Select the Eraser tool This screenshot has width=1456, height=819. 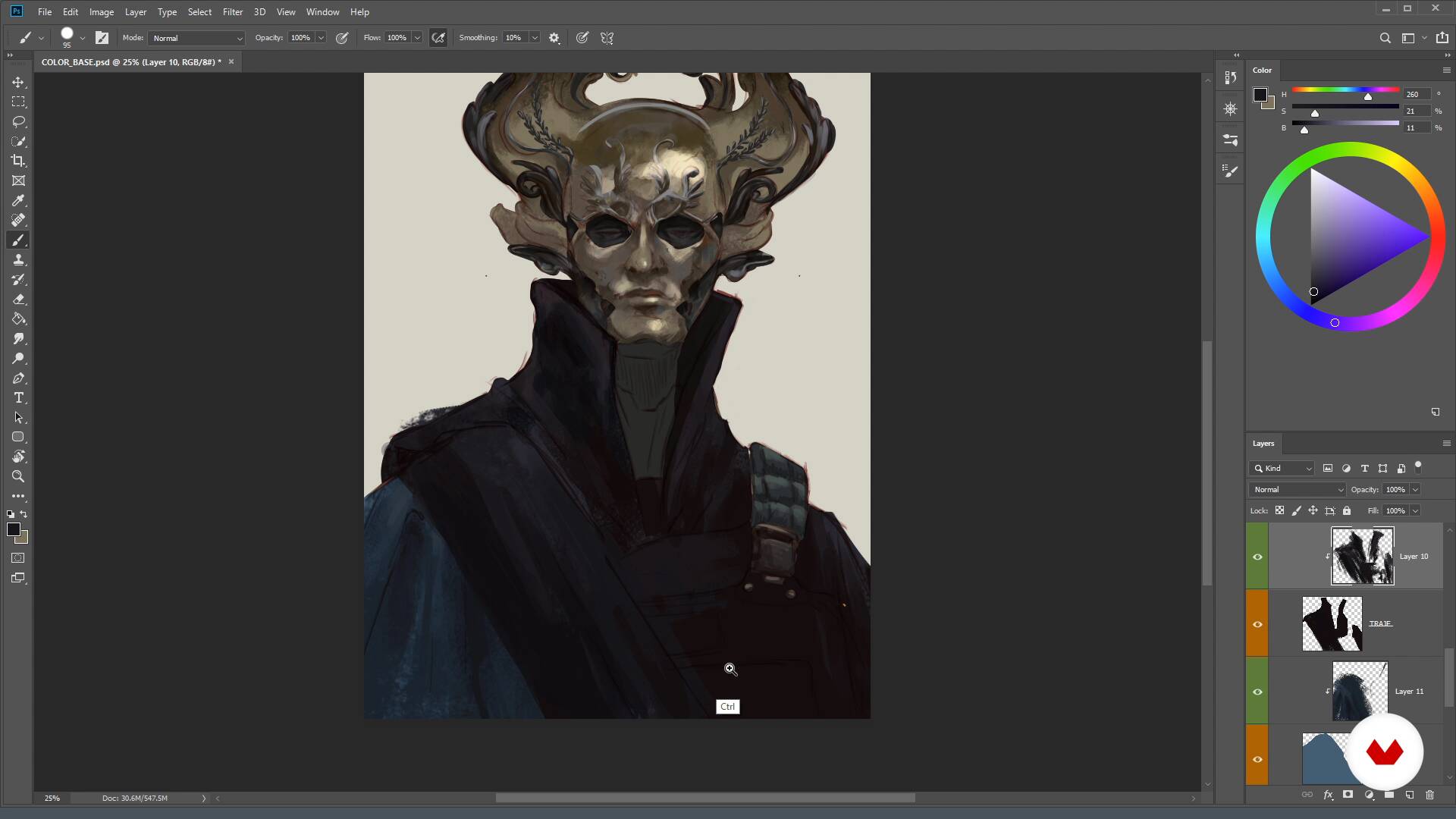coord(18,299)
